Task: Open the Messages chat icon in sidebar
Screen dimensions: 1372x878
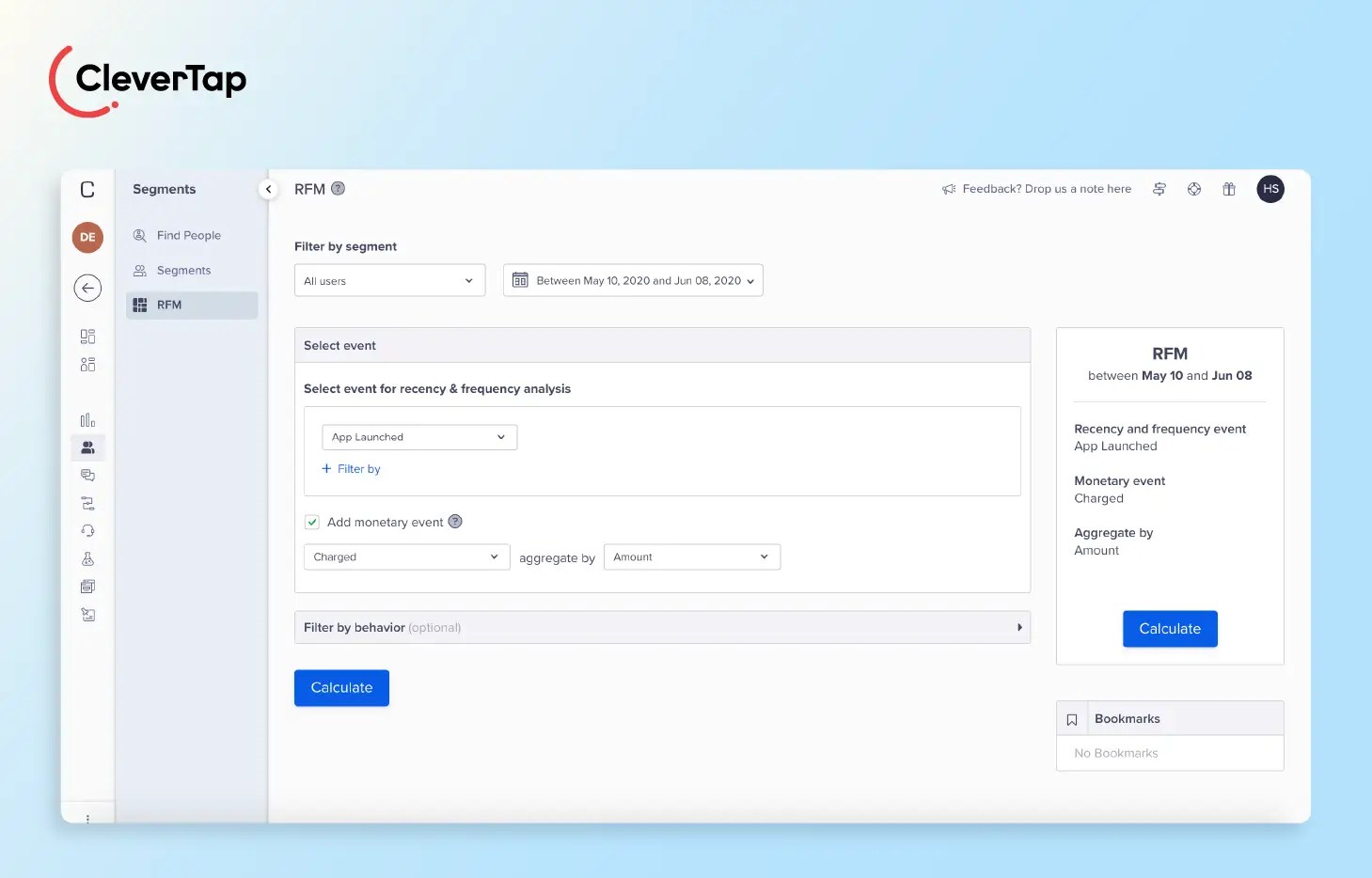Action: [x=87, y=476]
